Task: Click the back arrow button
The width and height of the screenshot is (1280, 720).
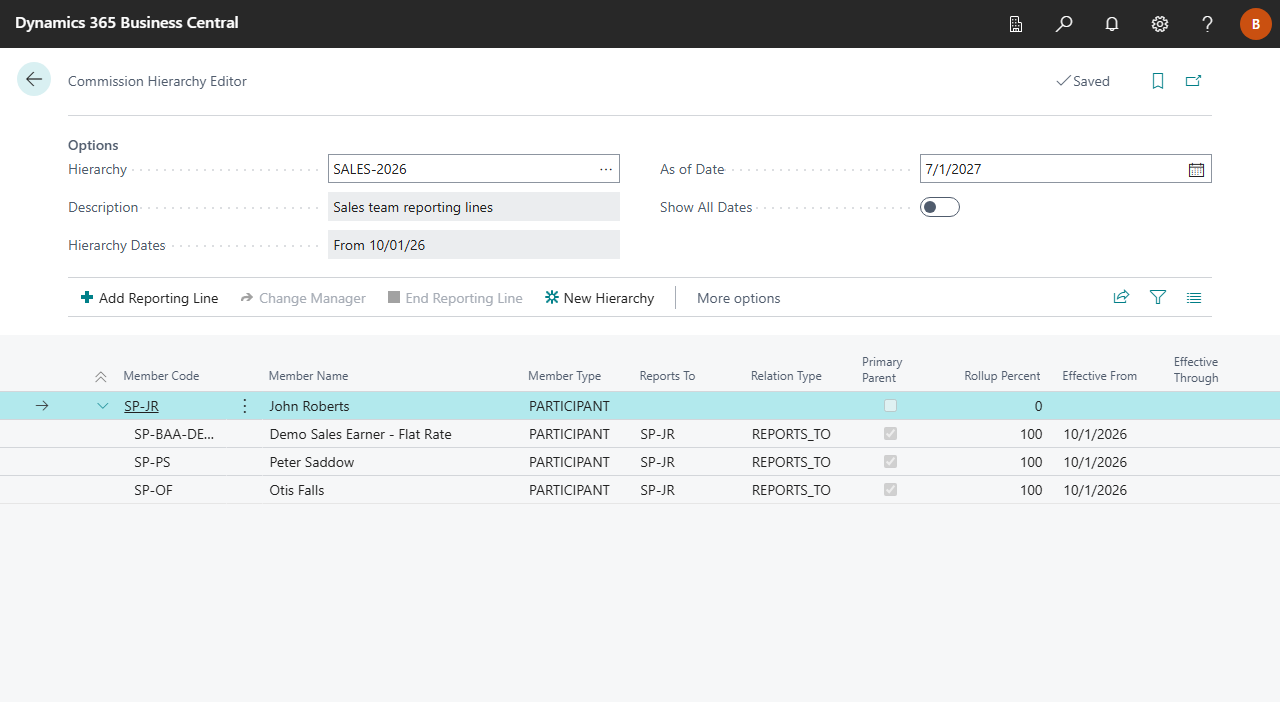Action: click(34, 80)
